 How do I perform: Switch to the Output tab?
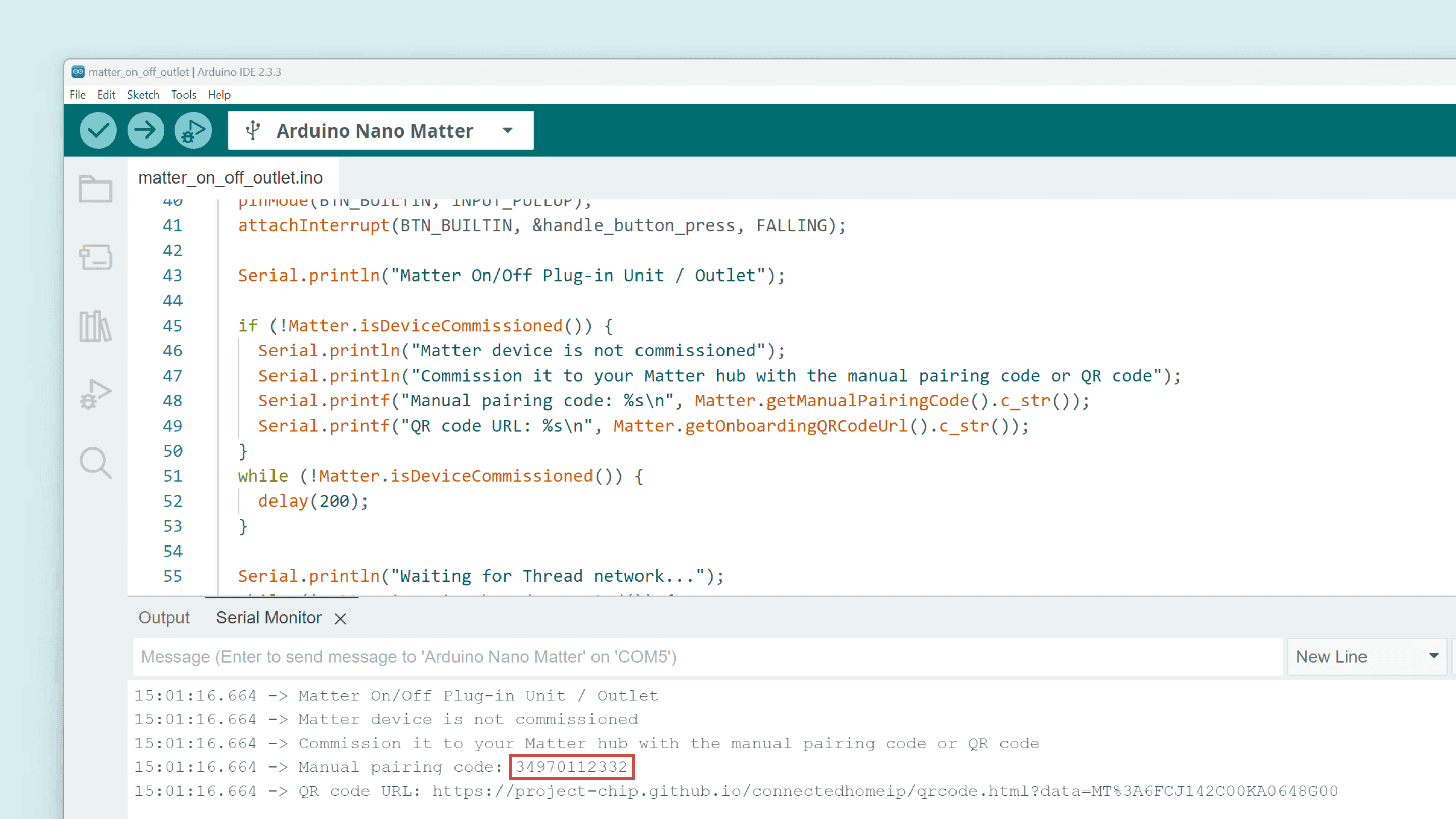[x=163, y=617]
